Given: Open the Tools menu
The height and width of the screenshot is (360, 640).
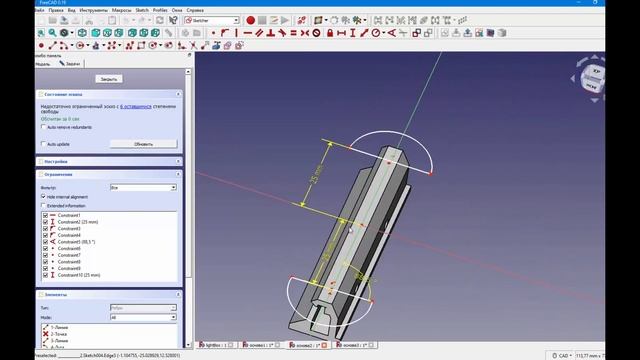Looking at the screenshot, I should tap(93, 10).
